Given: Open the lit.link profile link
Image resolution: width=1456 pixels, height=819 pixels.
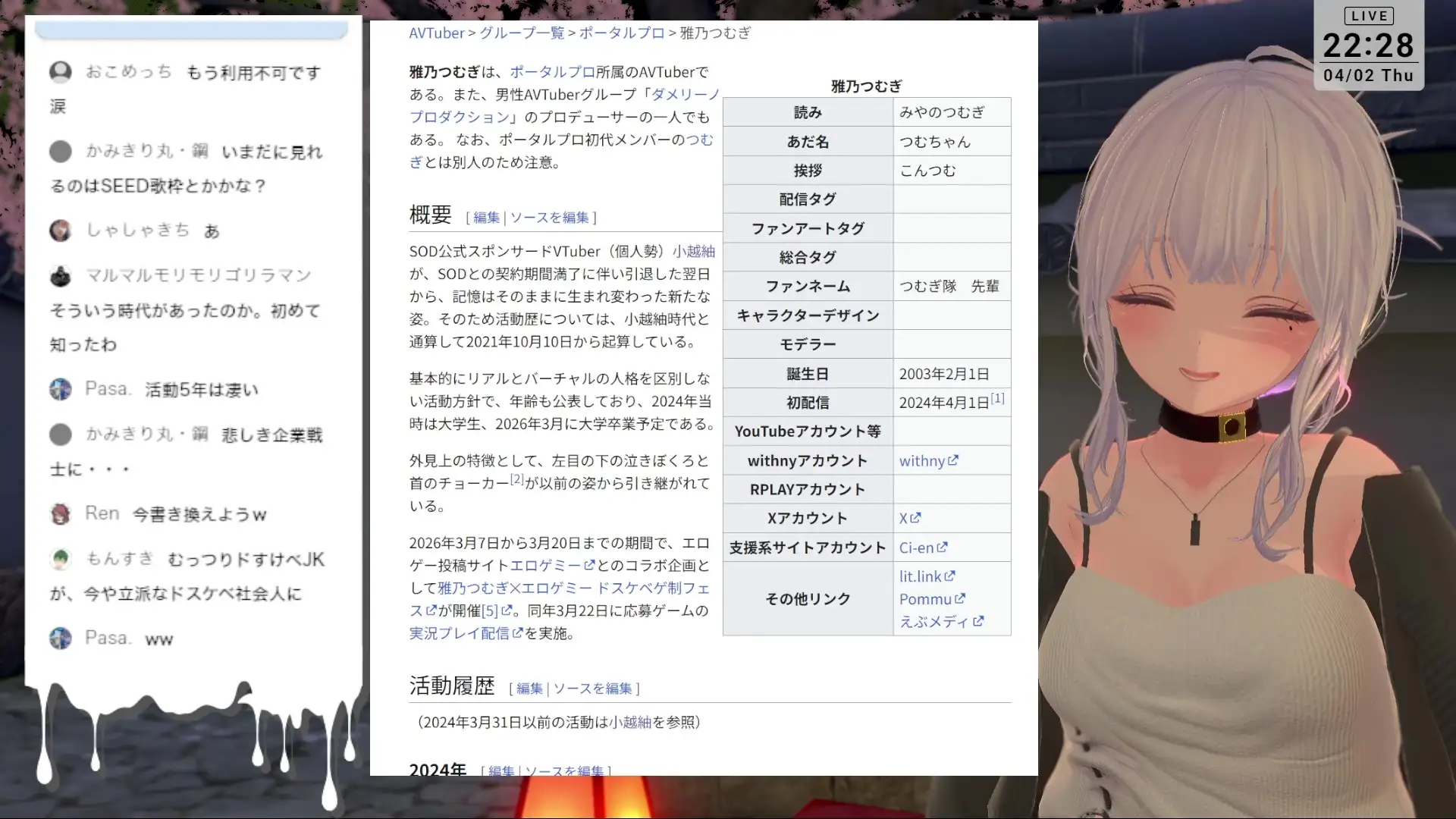Looking at the screenshot, I should (x=919, y=576).
